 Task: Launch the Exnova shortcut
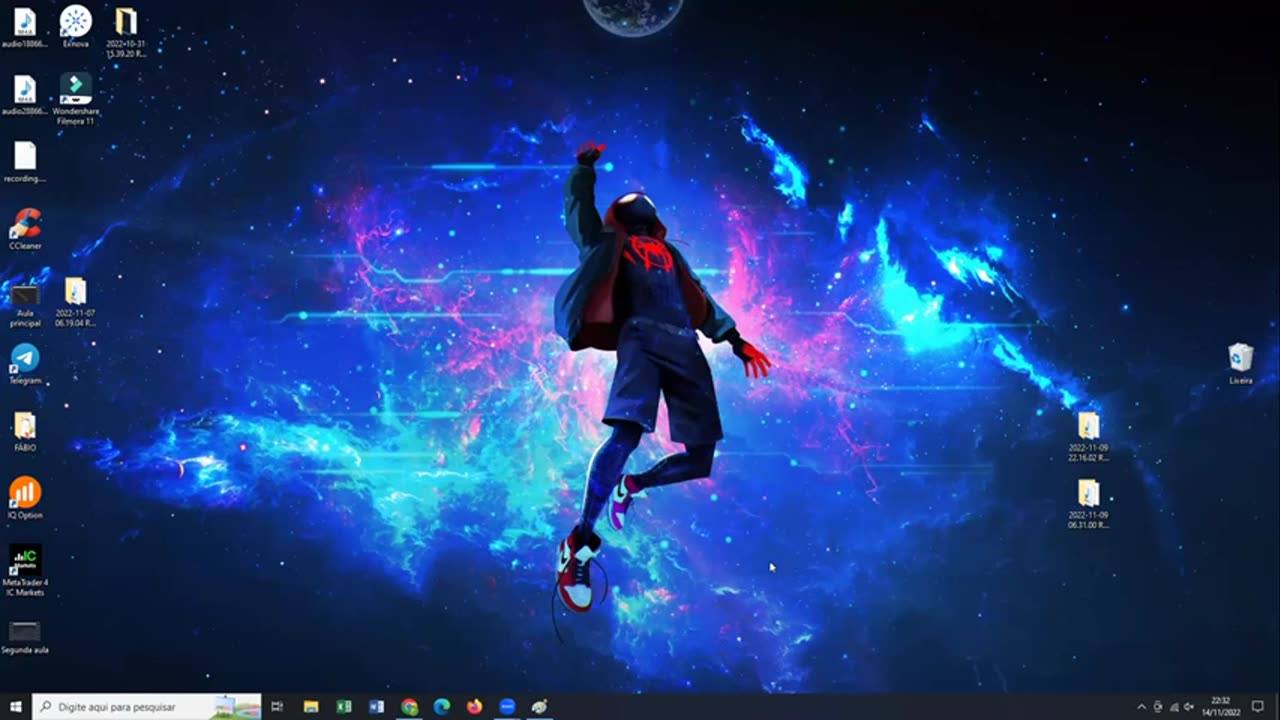coord(76,27)
